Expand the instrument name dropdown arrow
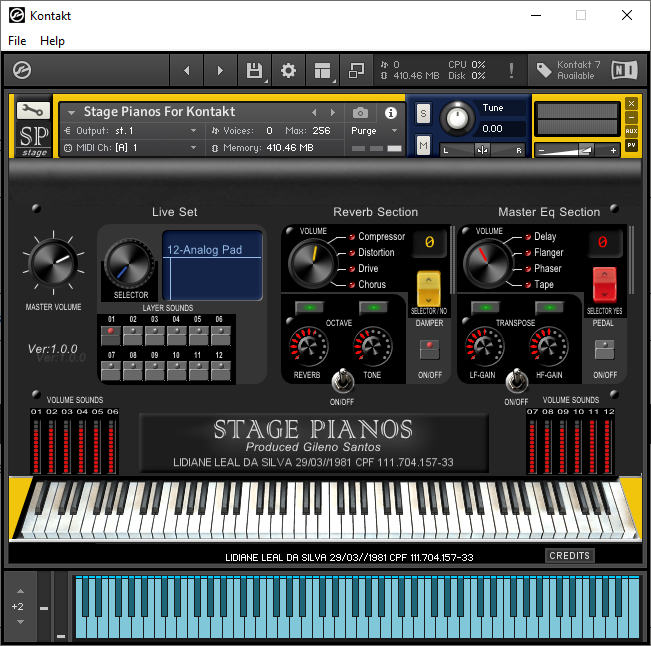The width and height of the screenshot is (651, 646). click(x=71, y=112)
